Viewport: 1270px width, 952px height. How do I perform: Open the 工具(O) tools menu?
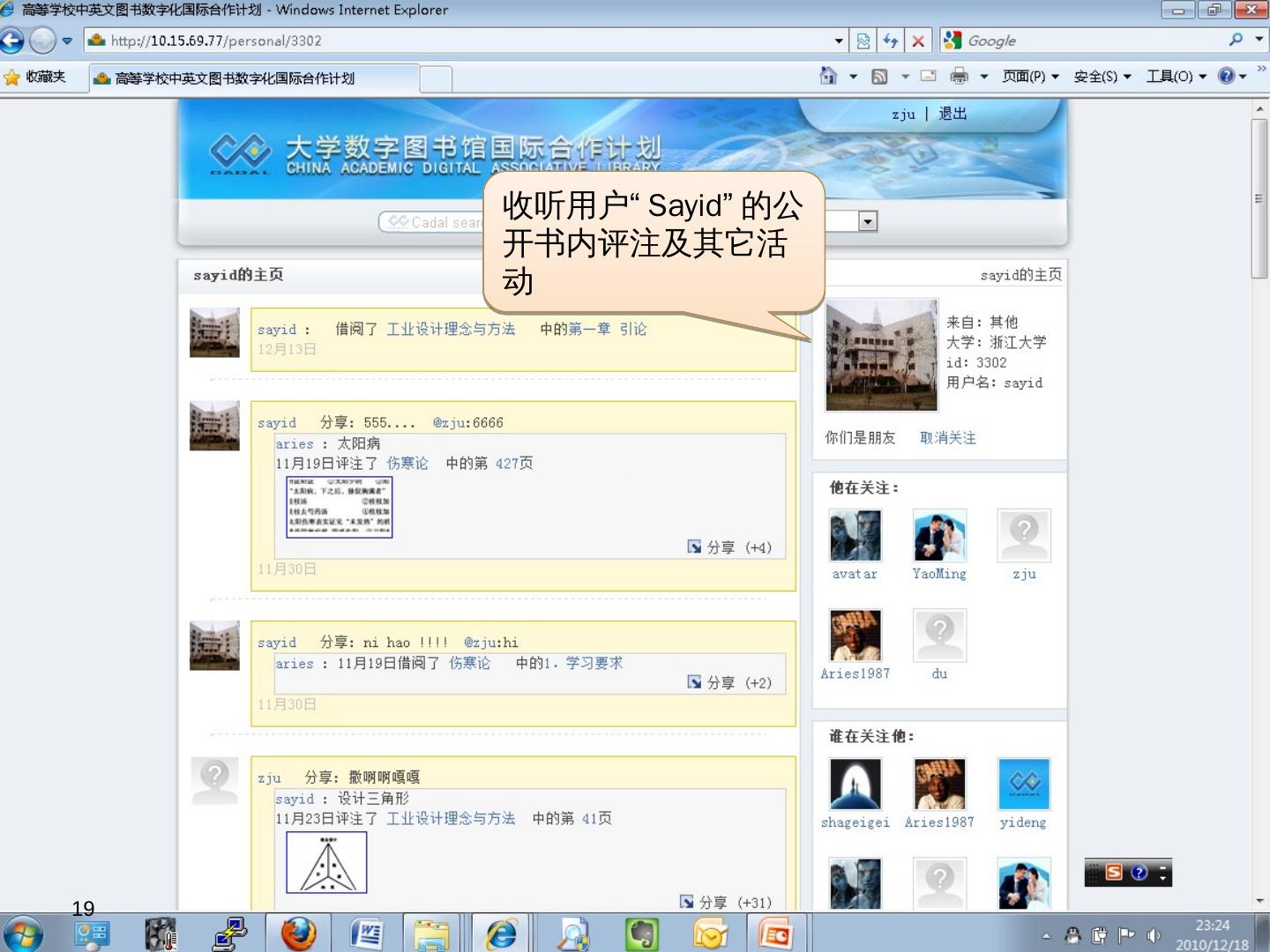1175,77
